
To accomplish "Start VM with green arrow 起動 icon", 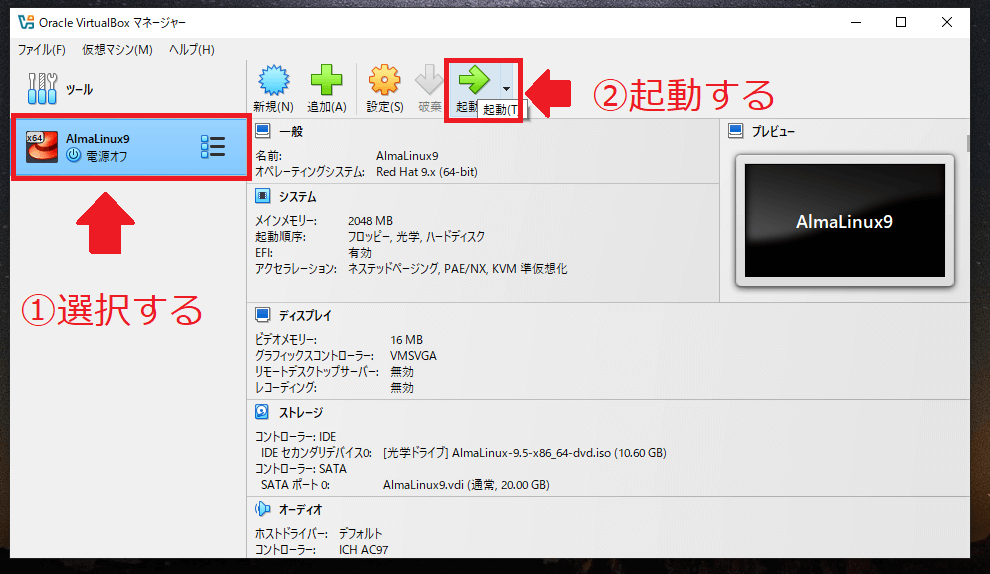I will pyautogui.click(x=474, y=80).
